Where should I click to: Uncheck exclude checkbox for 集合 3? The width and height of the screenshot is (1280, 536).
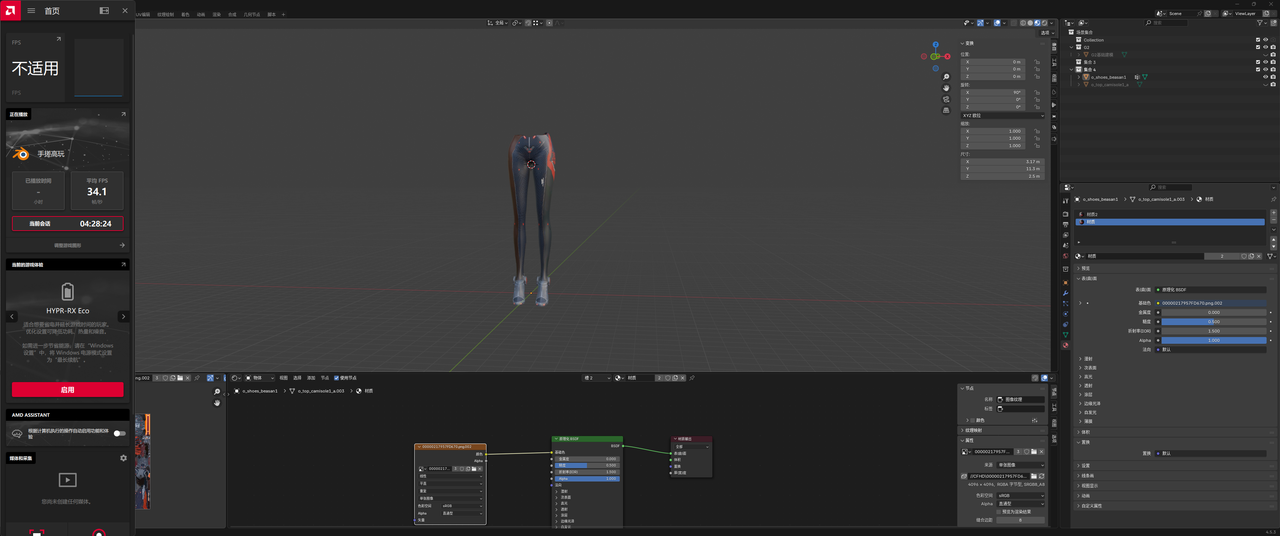(x=1258, y=62)
